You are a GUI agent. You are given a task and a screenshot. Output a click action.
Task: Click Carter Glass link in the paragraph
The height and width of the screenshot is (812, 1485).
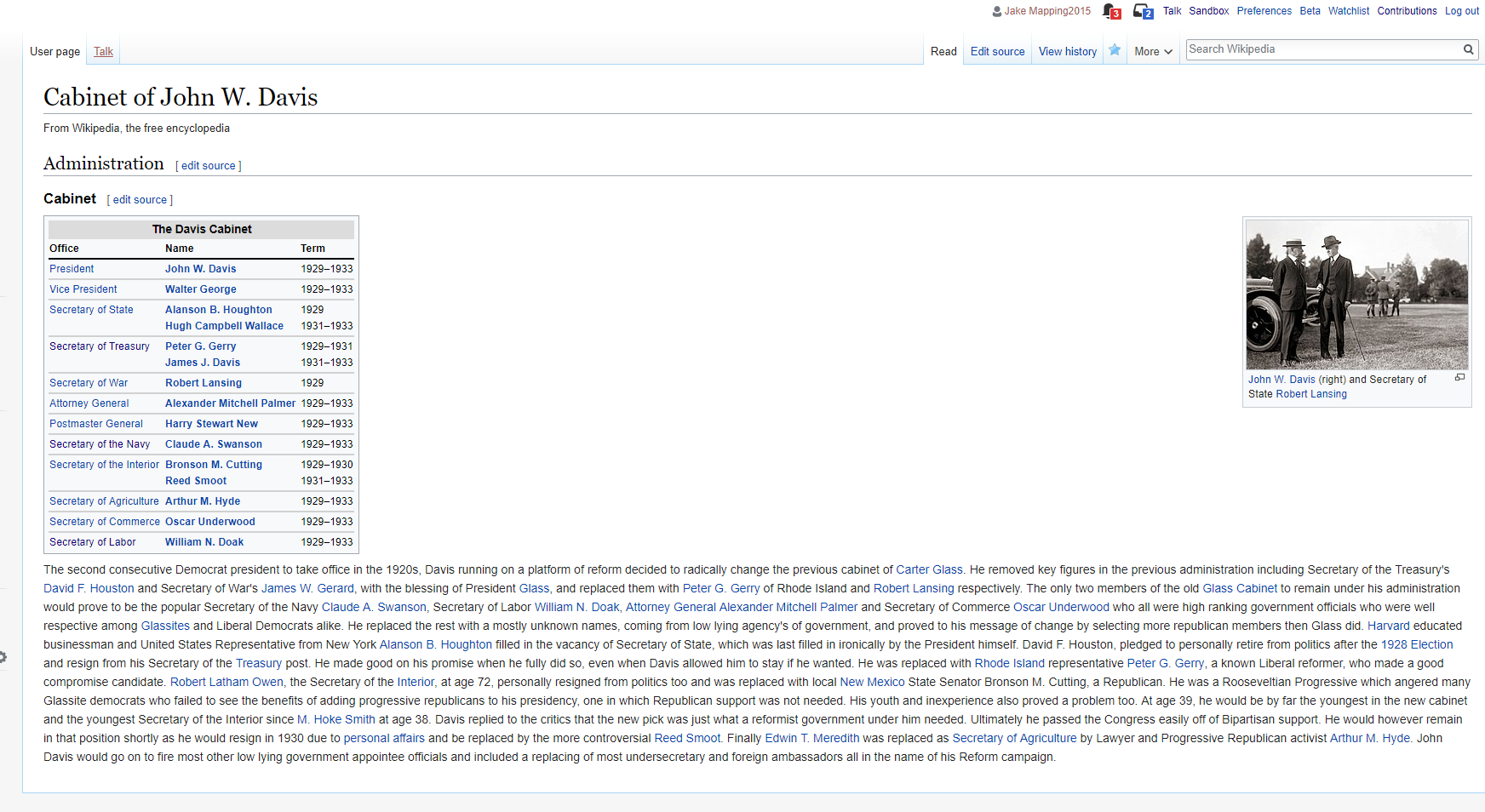[929, 570]
